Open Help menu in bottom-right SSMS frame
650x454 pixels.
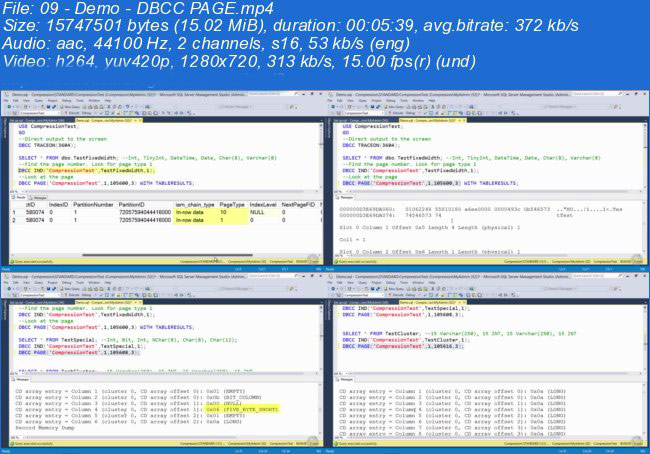pyautogui.click(x=432, y=282)
